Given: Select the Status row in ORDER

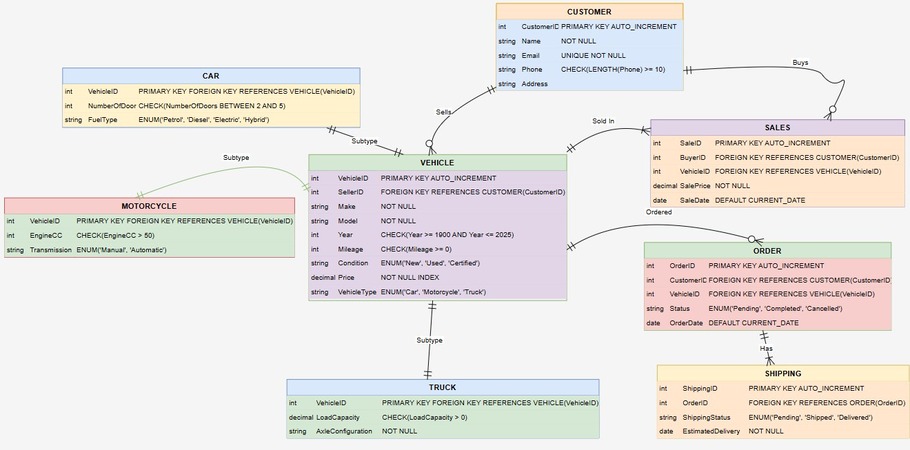Looking at the screenshot, I should pyautogui.click(x=766, y=309).
